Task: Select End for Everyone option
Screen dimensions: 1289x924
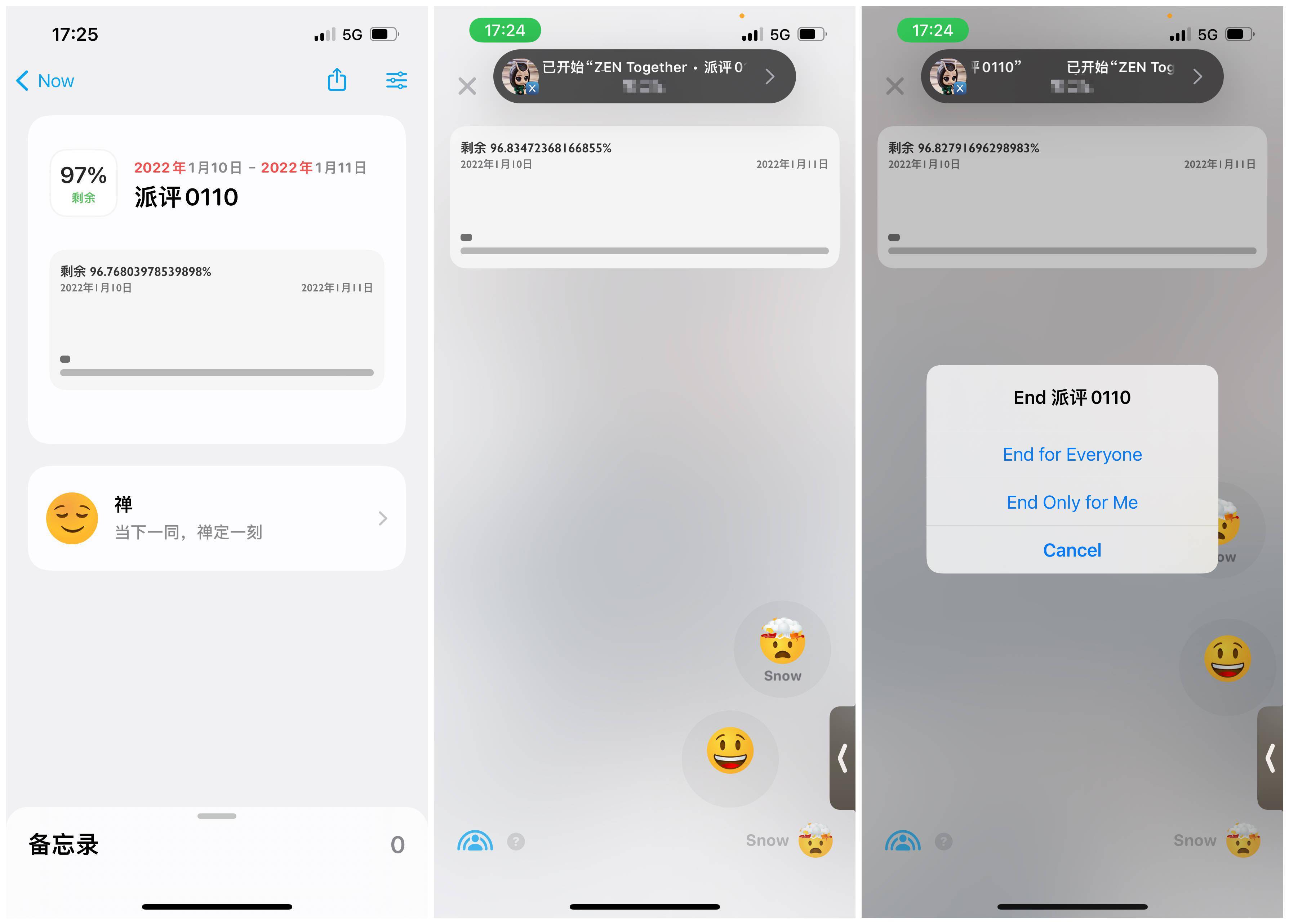Action: (x=1071, y=454)
